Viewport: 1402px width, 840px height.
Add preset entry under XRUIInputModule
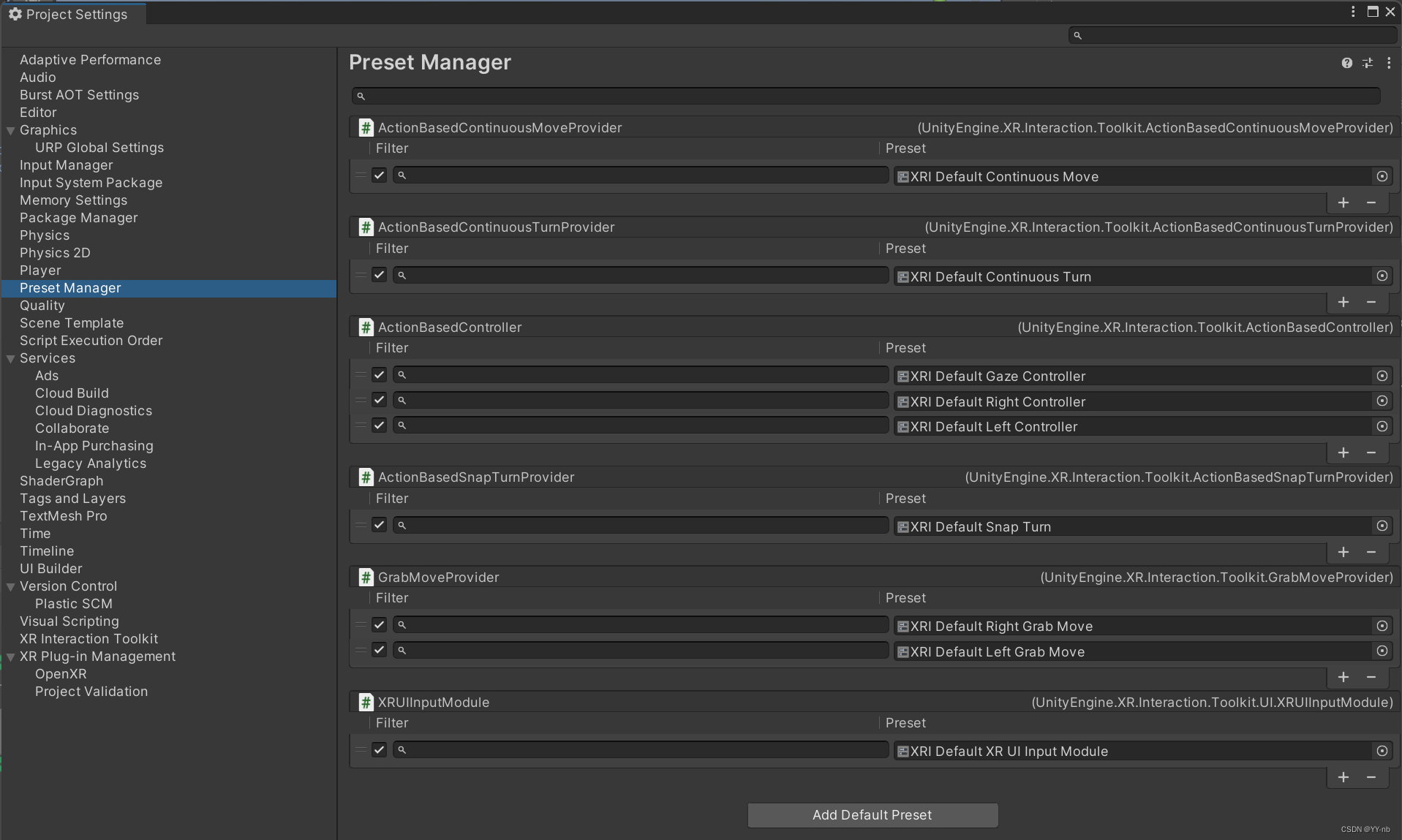[1343, 777]
